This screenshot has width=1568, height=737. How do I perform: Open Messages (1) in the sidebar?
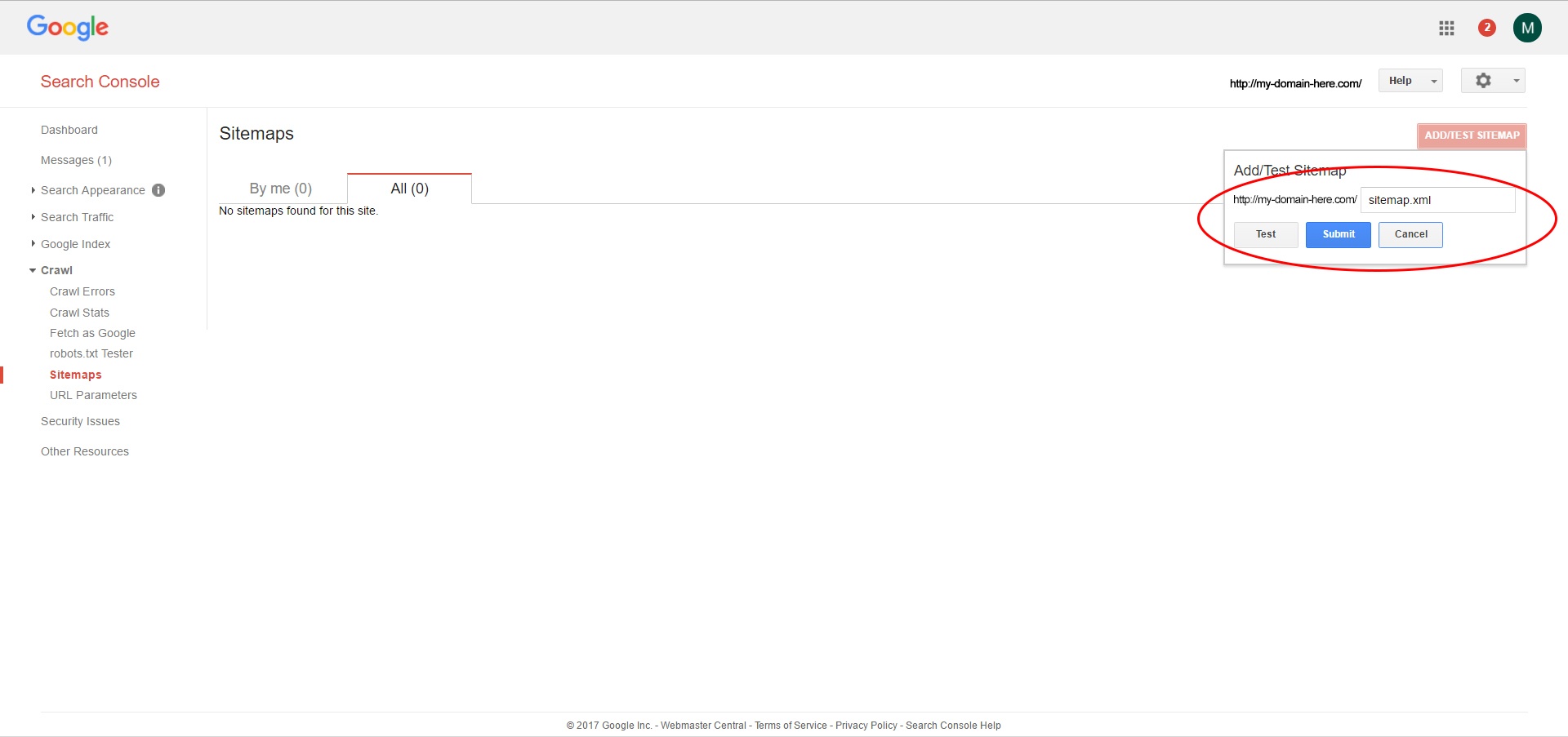[76, 160]
